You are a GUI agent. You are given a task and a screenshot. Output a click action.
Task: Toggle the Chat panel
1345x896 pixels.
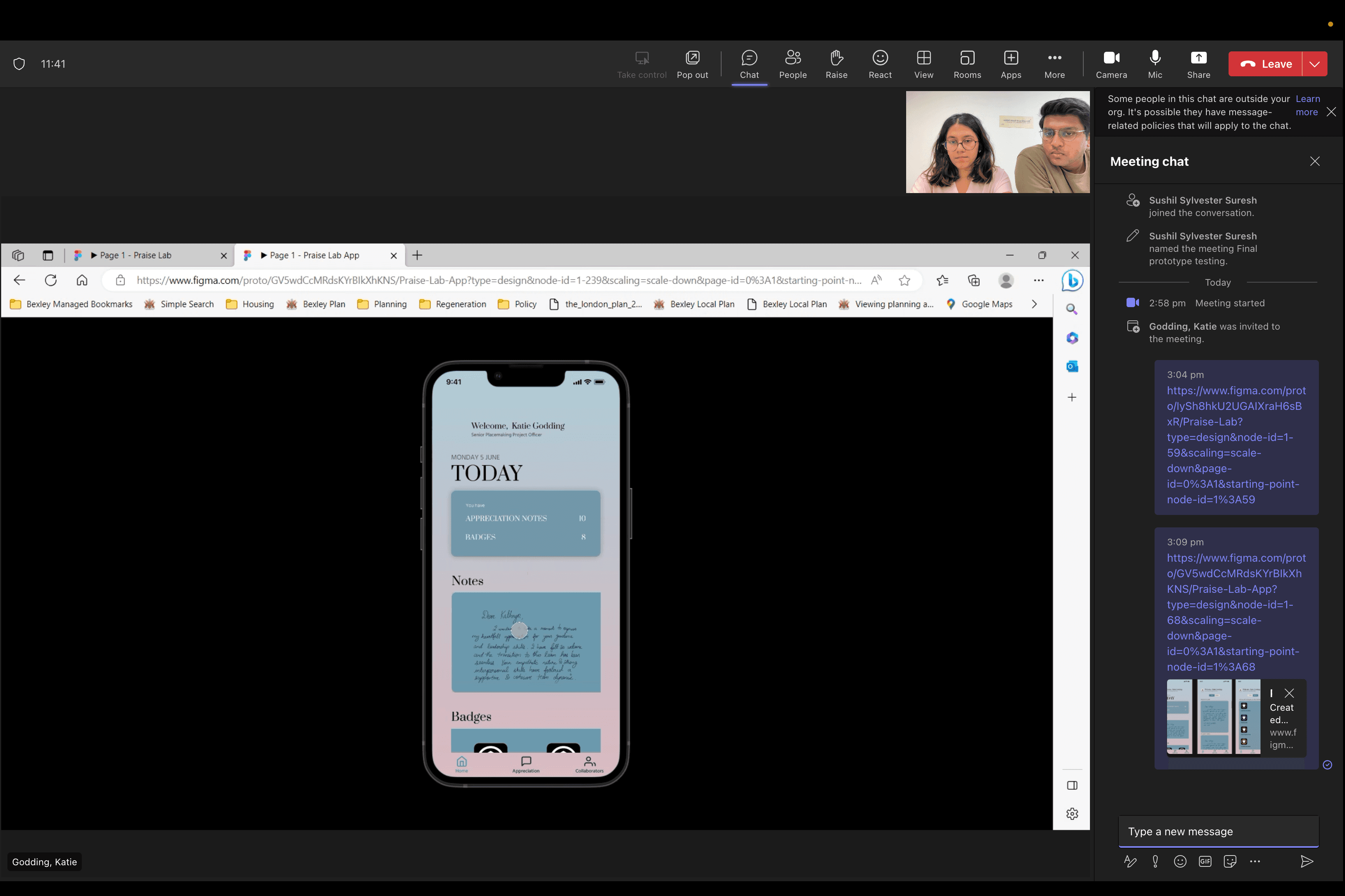pos(749,64)
